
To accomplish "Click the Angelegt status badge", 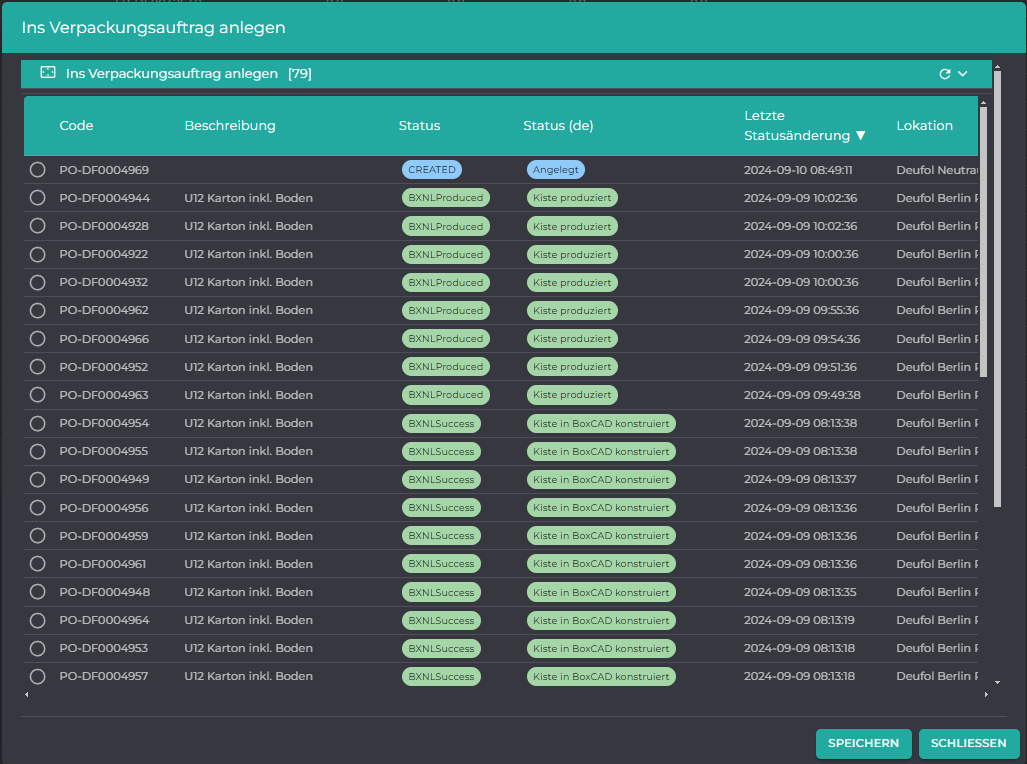I will [x=555, y=170].
